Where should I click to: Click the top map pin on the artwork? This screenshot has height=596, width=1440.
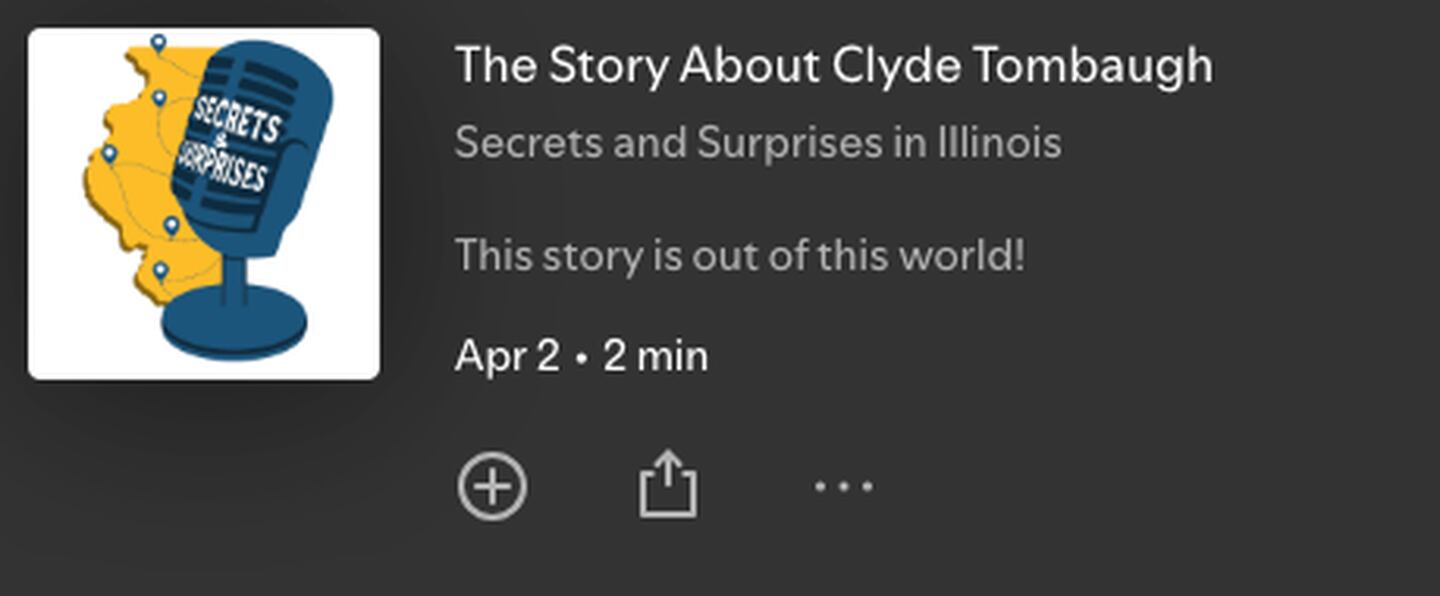pyautogui.click(x=158, y=43)
